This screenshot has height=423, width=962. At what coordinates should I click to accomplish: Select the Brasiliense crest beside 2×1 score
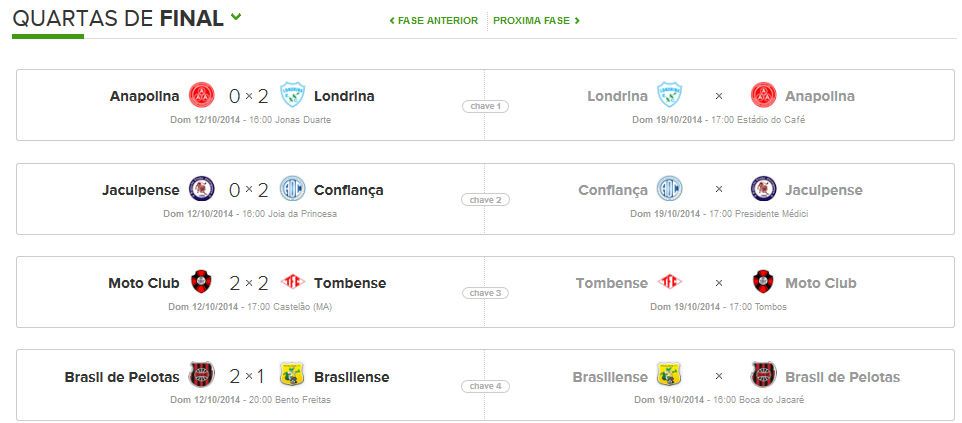293,375
